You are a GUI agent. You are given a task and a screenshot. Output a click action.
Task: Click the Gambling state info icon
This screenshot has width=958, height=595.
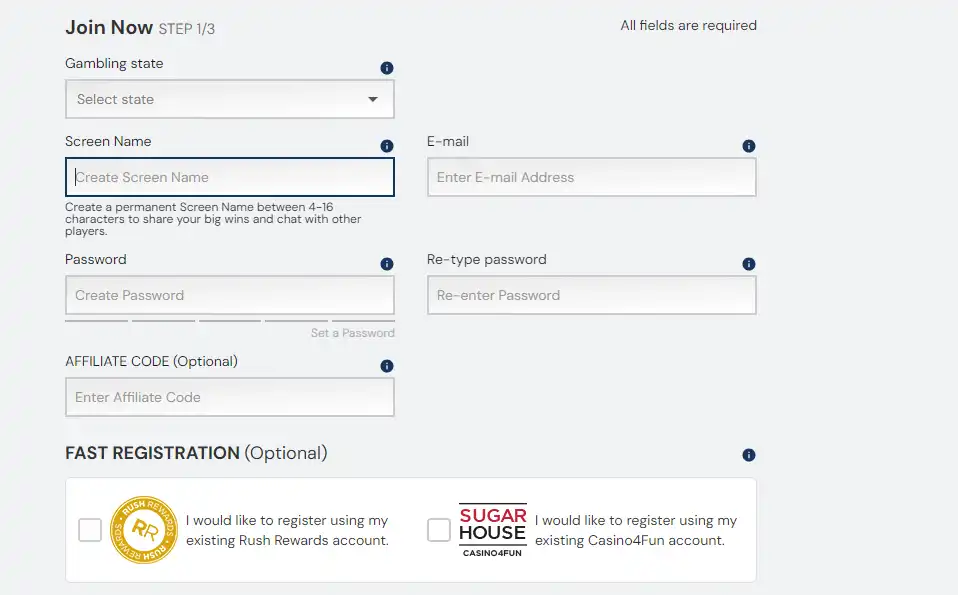click(x=387, y=68)
